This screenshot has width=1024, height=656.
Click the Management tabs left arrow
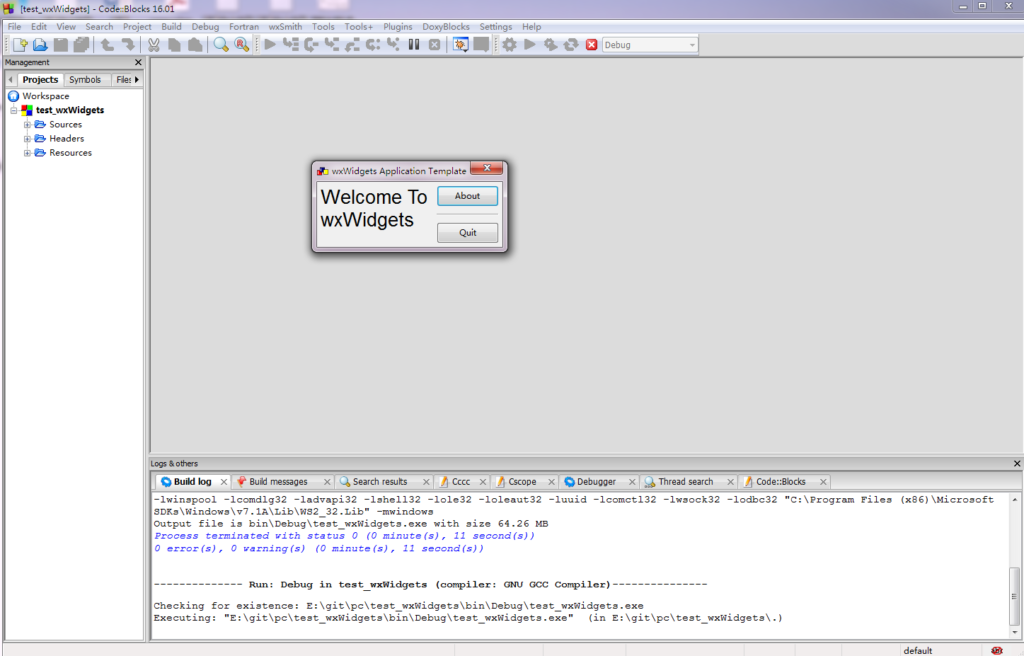point(10,80)
